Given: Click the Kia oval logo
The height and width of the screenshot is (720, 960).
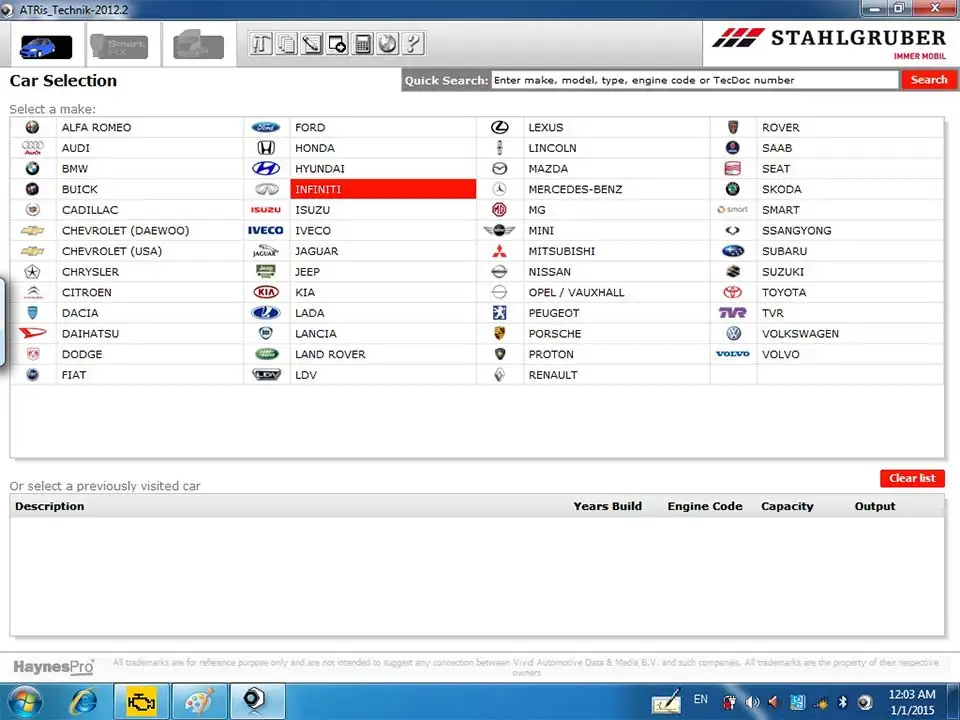Looking at the screenshot, I should tap(266, 293).
